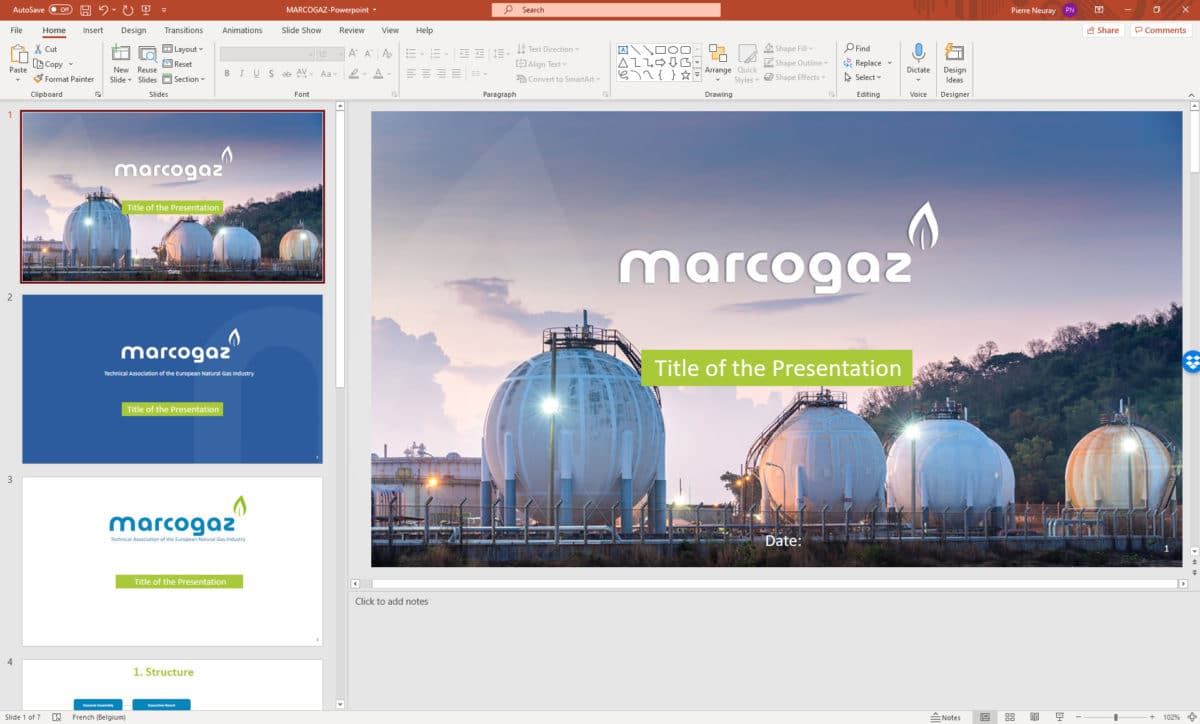
Task: Align text to center in Paragraph group
Action: [x=425, y=73]
